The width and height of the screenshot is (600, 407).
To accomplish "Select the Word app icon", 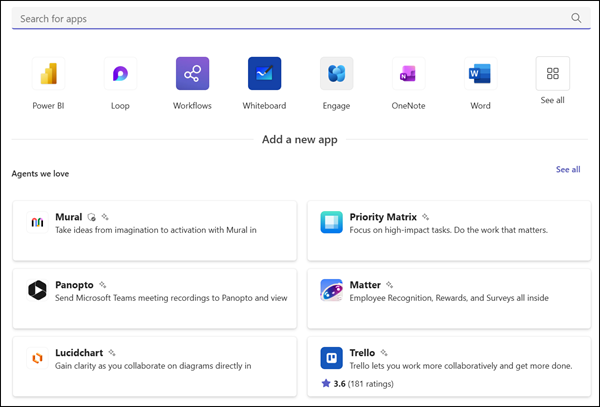I will pos(481,73).
